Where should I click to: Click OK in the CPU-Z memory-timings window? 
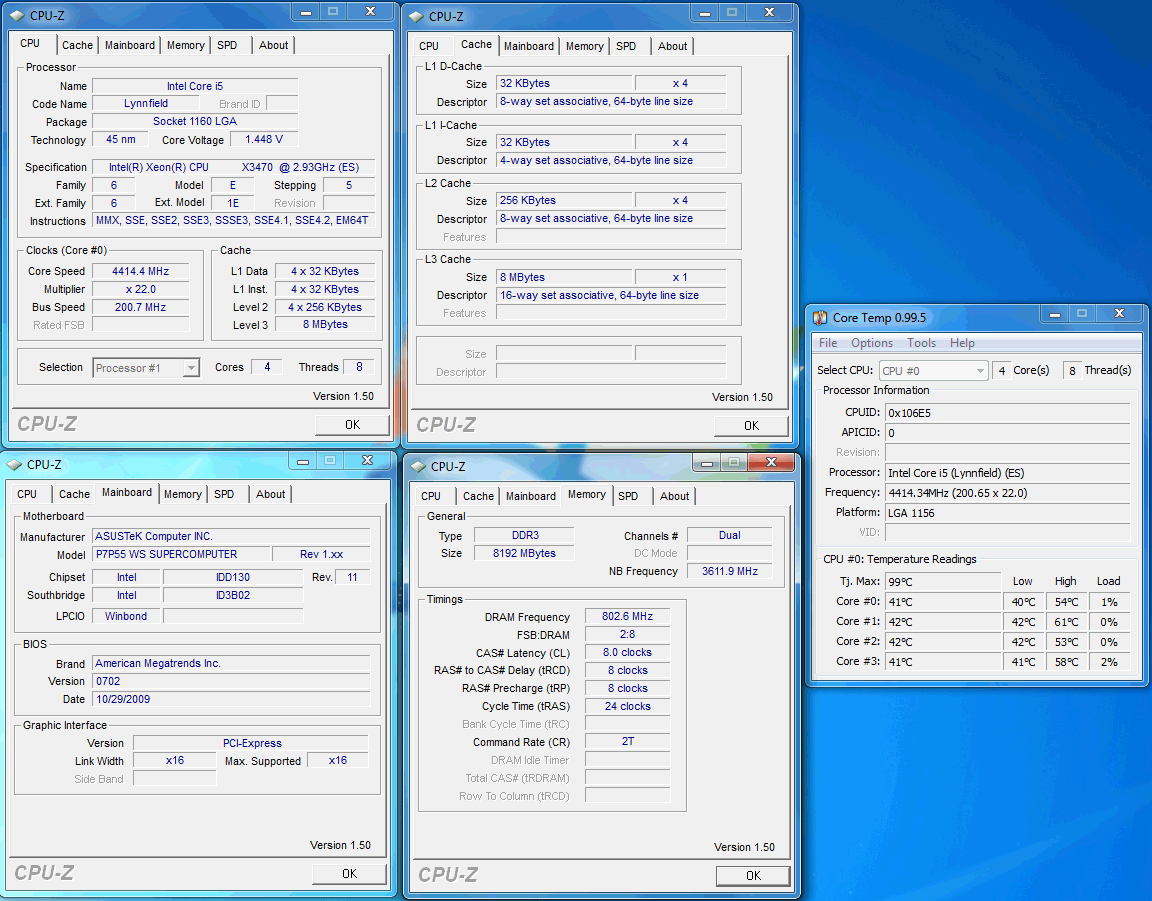[753, 876]
